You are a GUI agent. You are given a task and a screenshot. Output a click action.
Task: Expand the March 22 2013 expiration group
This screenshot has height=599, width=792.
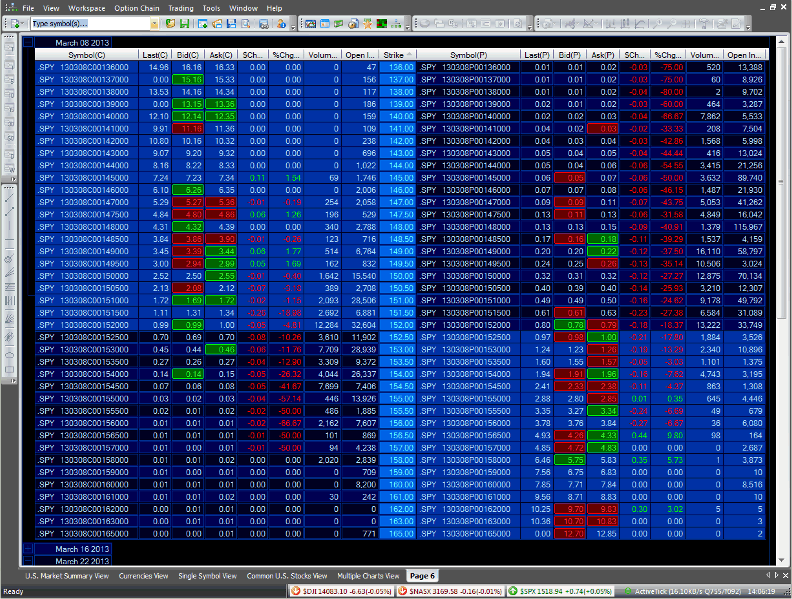click(x=28, y=561)
